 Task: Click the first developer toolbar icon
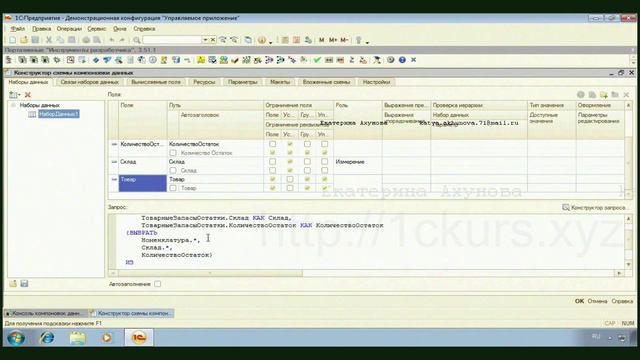(9, 60)
